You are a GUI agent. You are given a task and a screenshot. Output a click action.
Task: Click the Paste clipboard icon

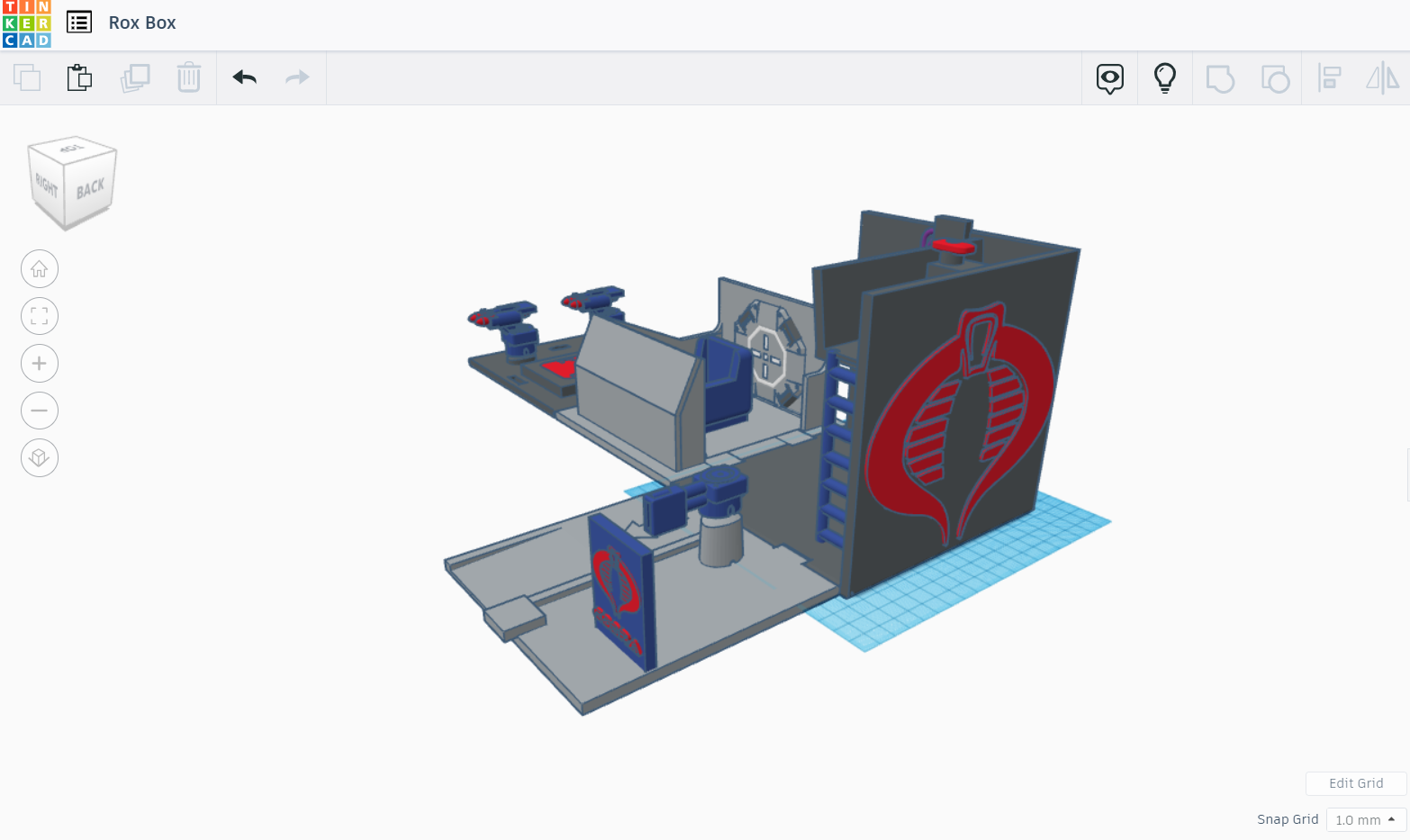pos(79,77)
